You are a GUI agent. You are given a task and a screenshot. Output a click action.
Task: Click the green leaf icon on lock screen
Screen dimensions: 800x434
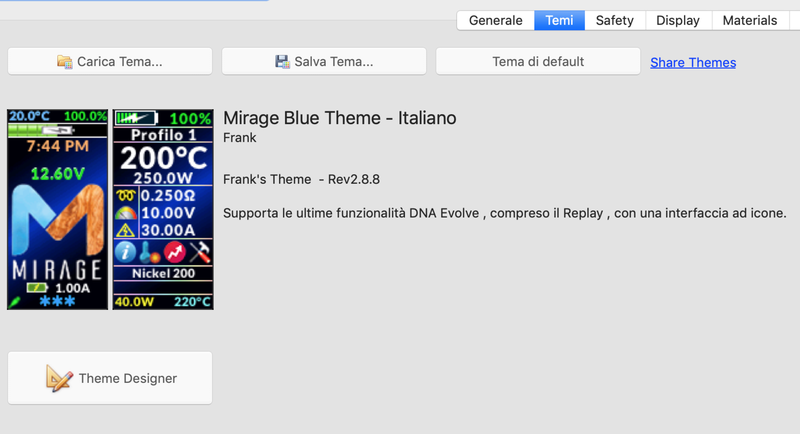tap(15, 302)
